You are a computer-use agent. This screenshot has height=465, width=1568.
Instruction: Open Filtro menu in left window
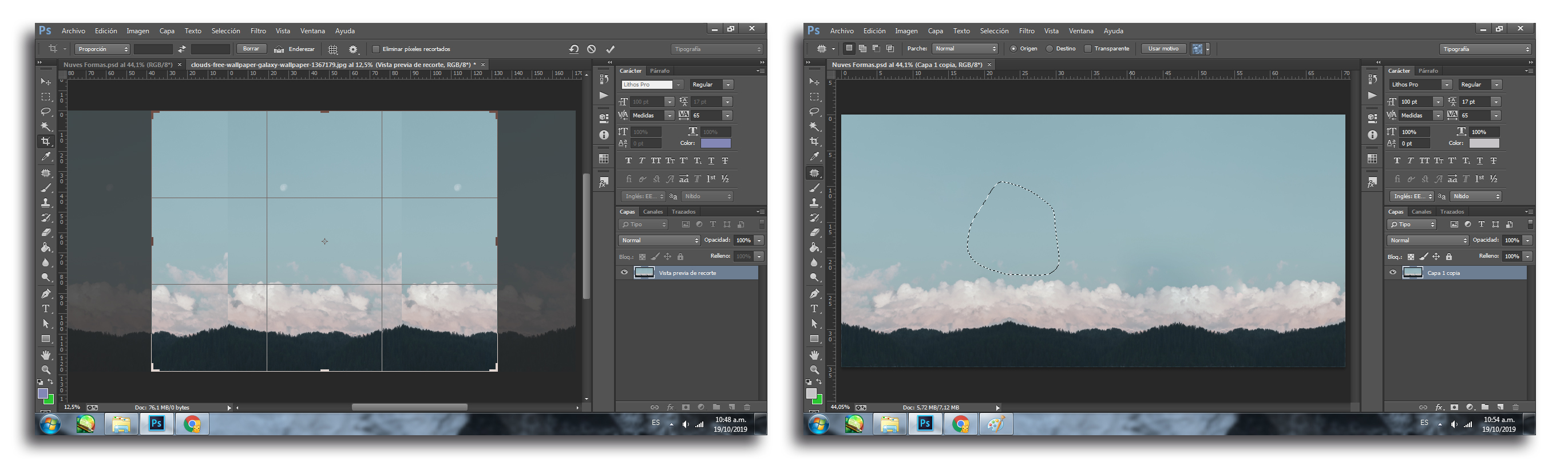click(x=258, y=31)
